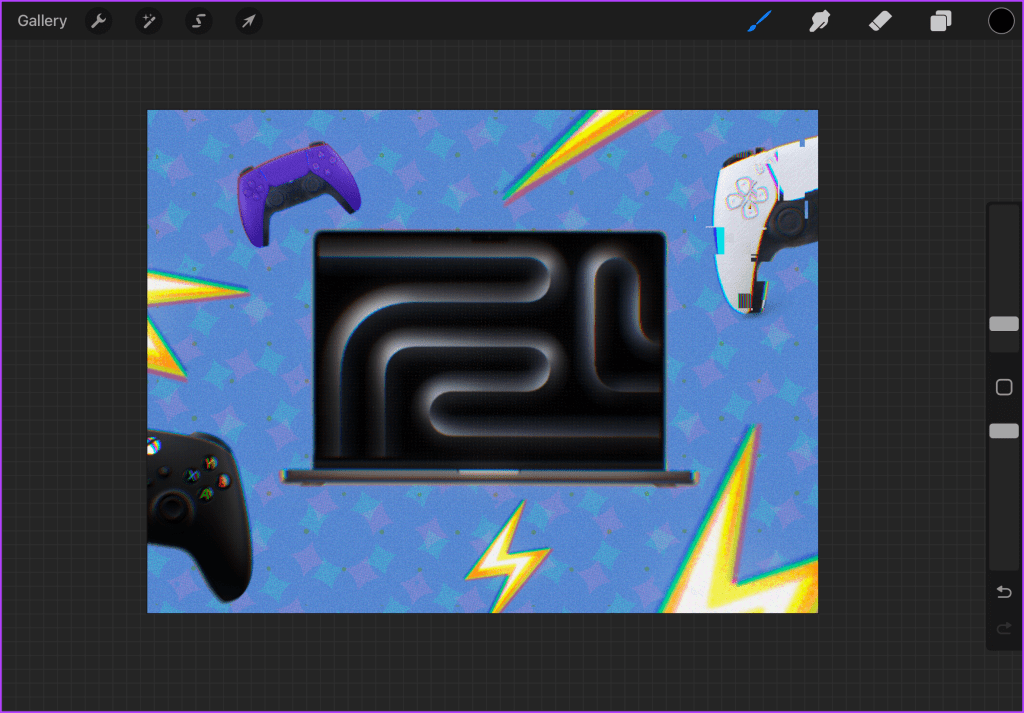Image resolution: width=1024 pixels, height=713 pixels.
Task: Redo the last undone action
Action: point(1004,629)
